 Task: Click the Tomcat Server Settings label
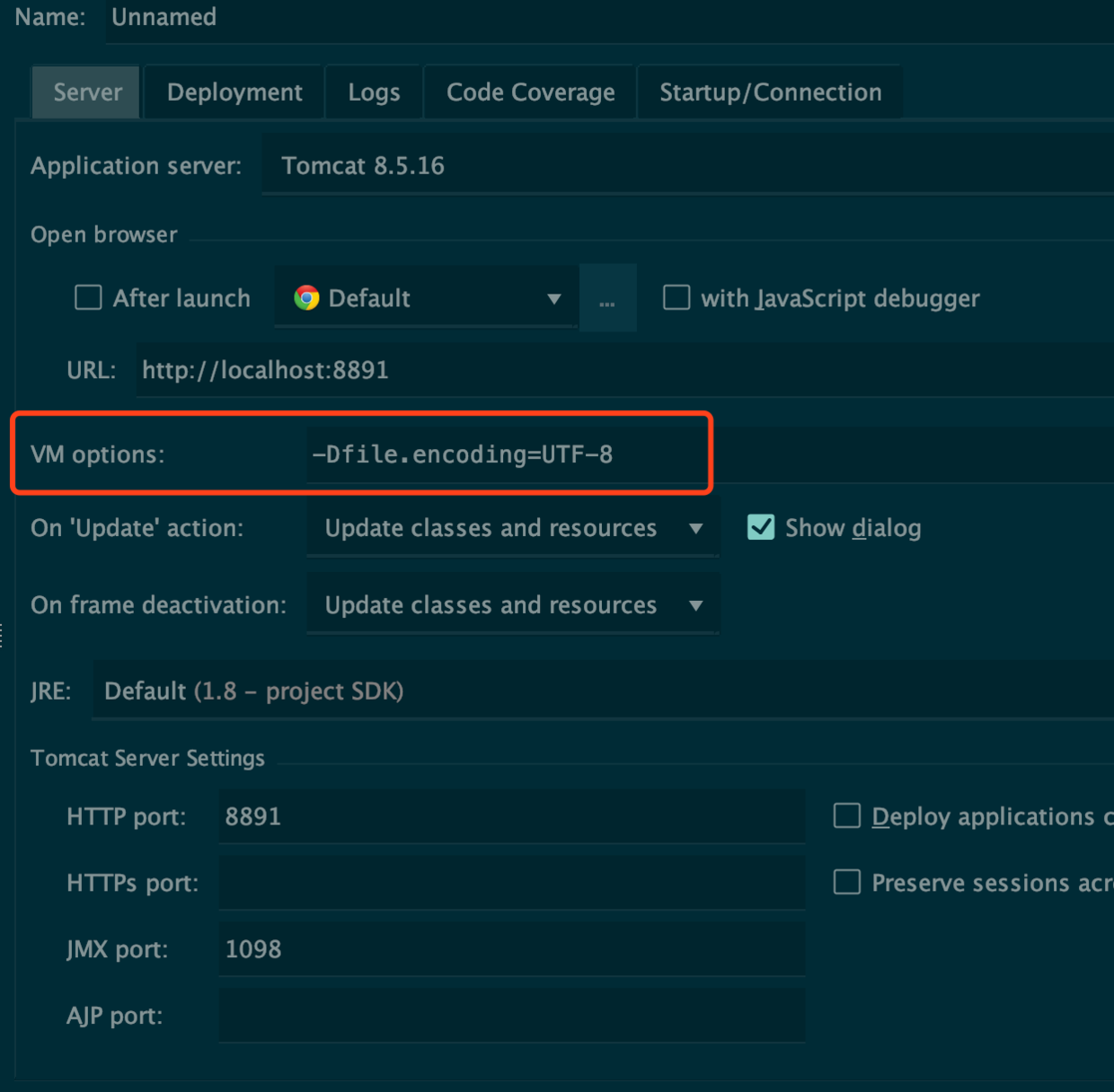[147, 758]
